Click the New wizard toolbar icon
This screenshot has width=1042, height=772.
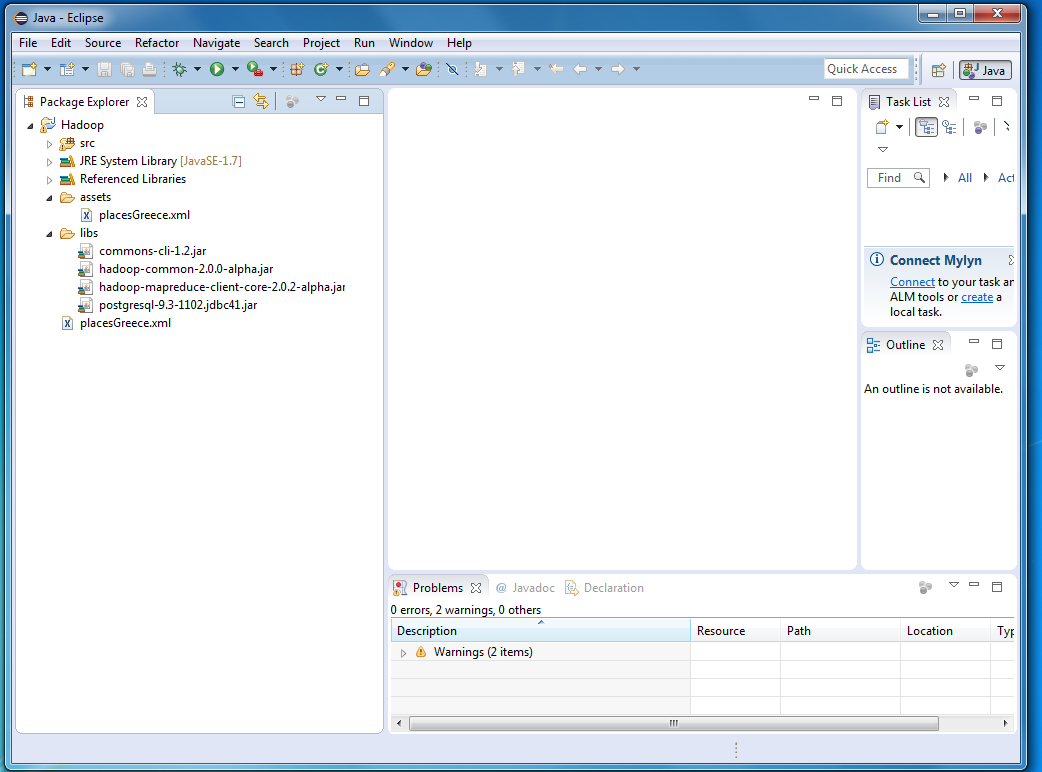pos(29,69)
